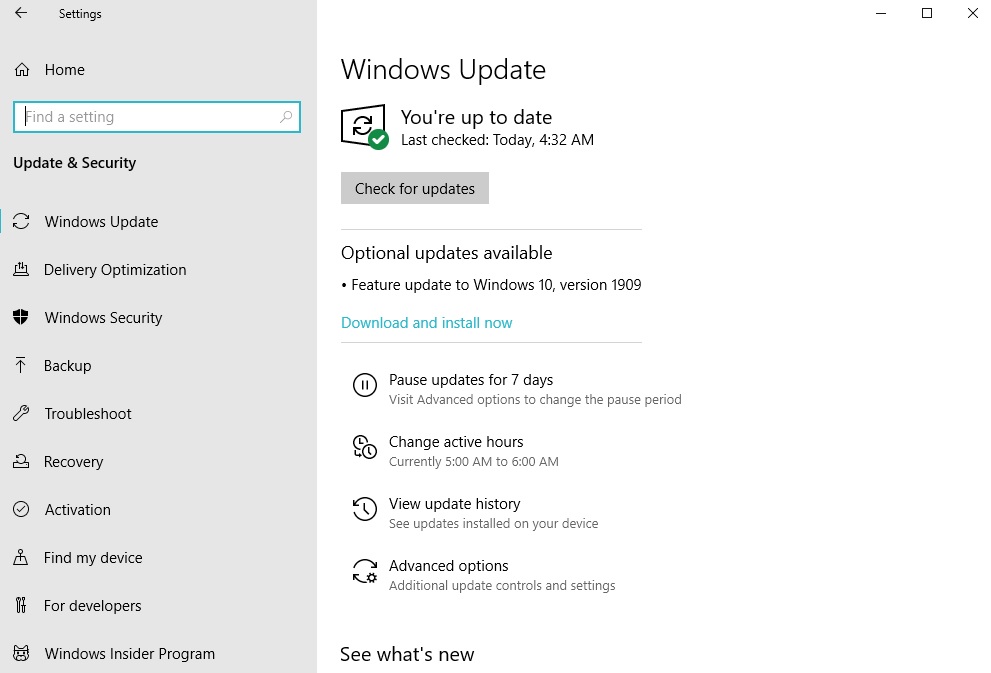Click the Activation checkmark circle icon
The width and height of the screenshot is (991, 673).
tap(21, 509)
